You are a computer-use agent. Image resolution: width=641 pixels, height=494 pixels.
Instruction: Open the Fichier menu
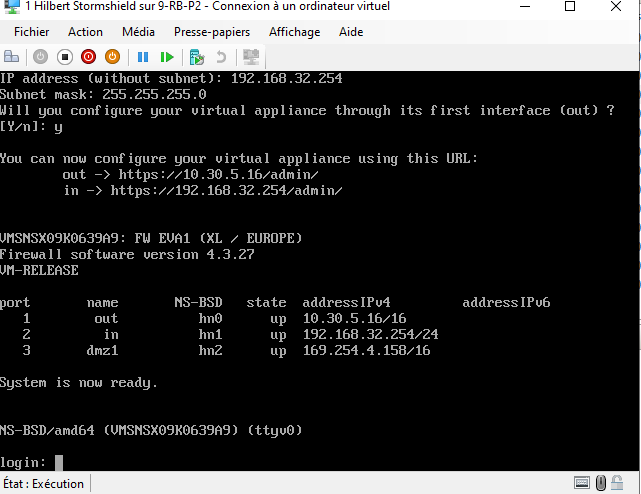click(32, 32)
